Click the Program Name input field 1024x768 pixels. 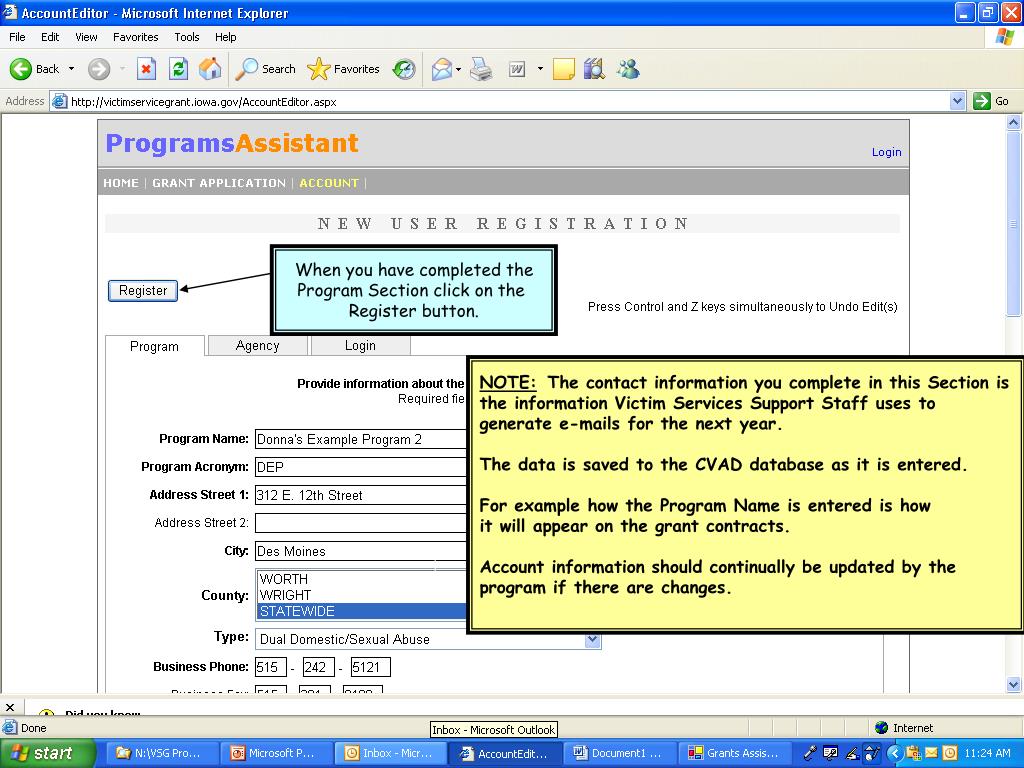(x=360, y=439)
